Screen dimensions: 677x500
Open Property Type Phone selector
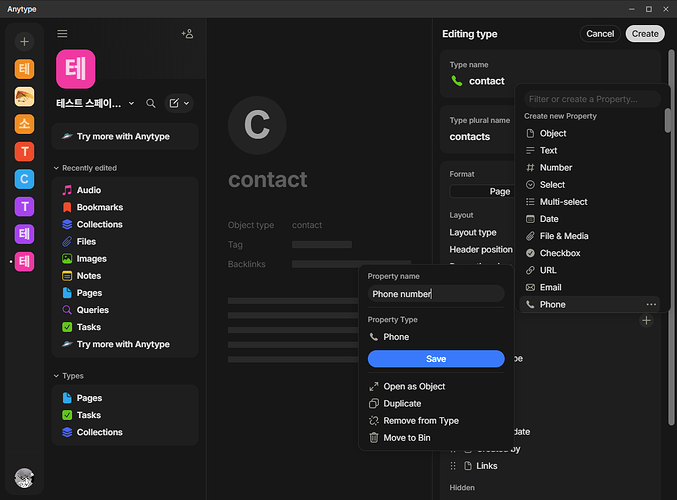[436, 337]
